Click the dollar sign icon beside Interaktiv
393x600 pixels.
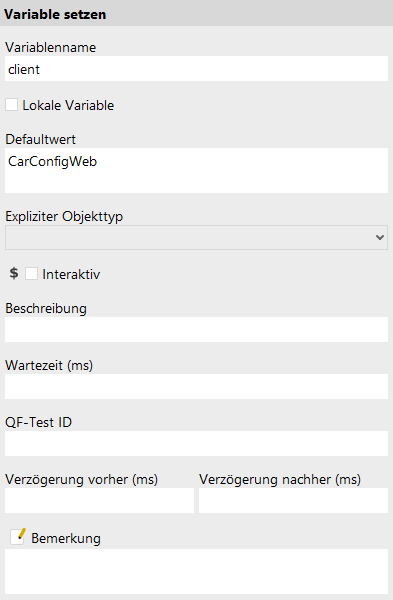point(14,273)
